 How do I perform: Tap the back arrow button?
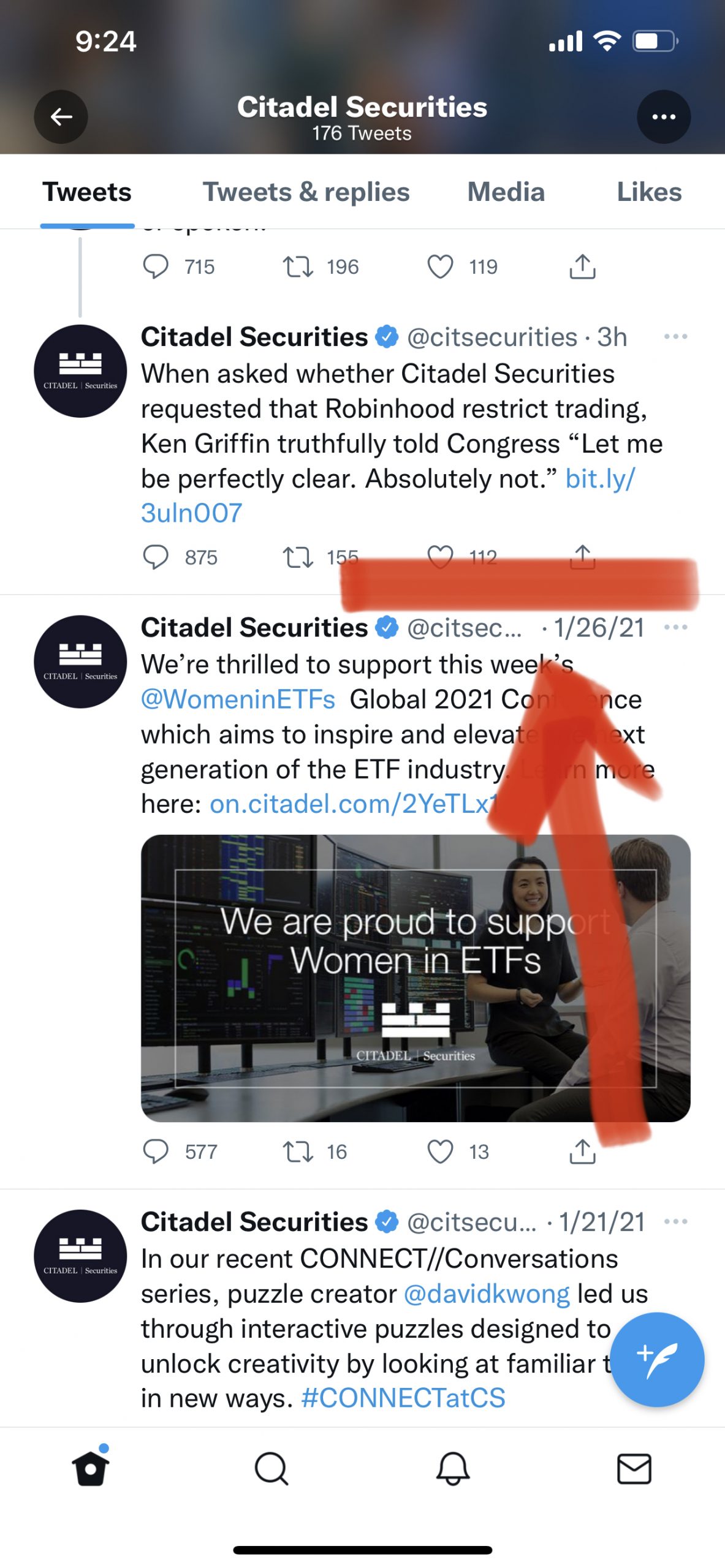(x=61, y=117)
